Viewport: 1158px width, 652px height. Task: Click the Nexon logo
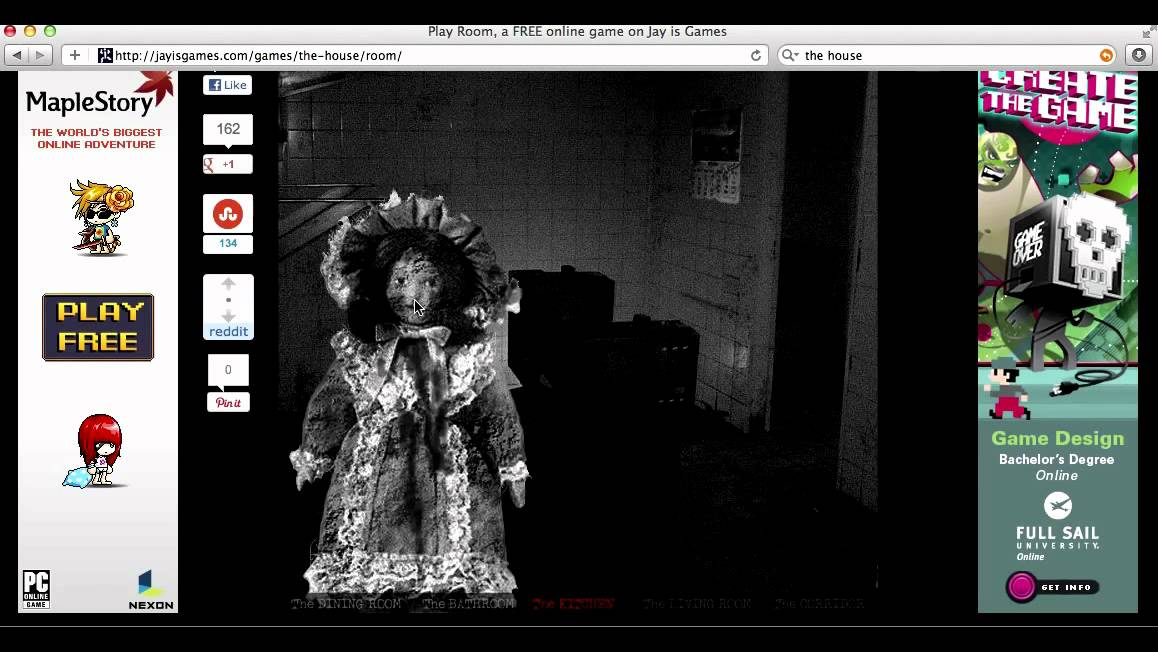(151, 590)
